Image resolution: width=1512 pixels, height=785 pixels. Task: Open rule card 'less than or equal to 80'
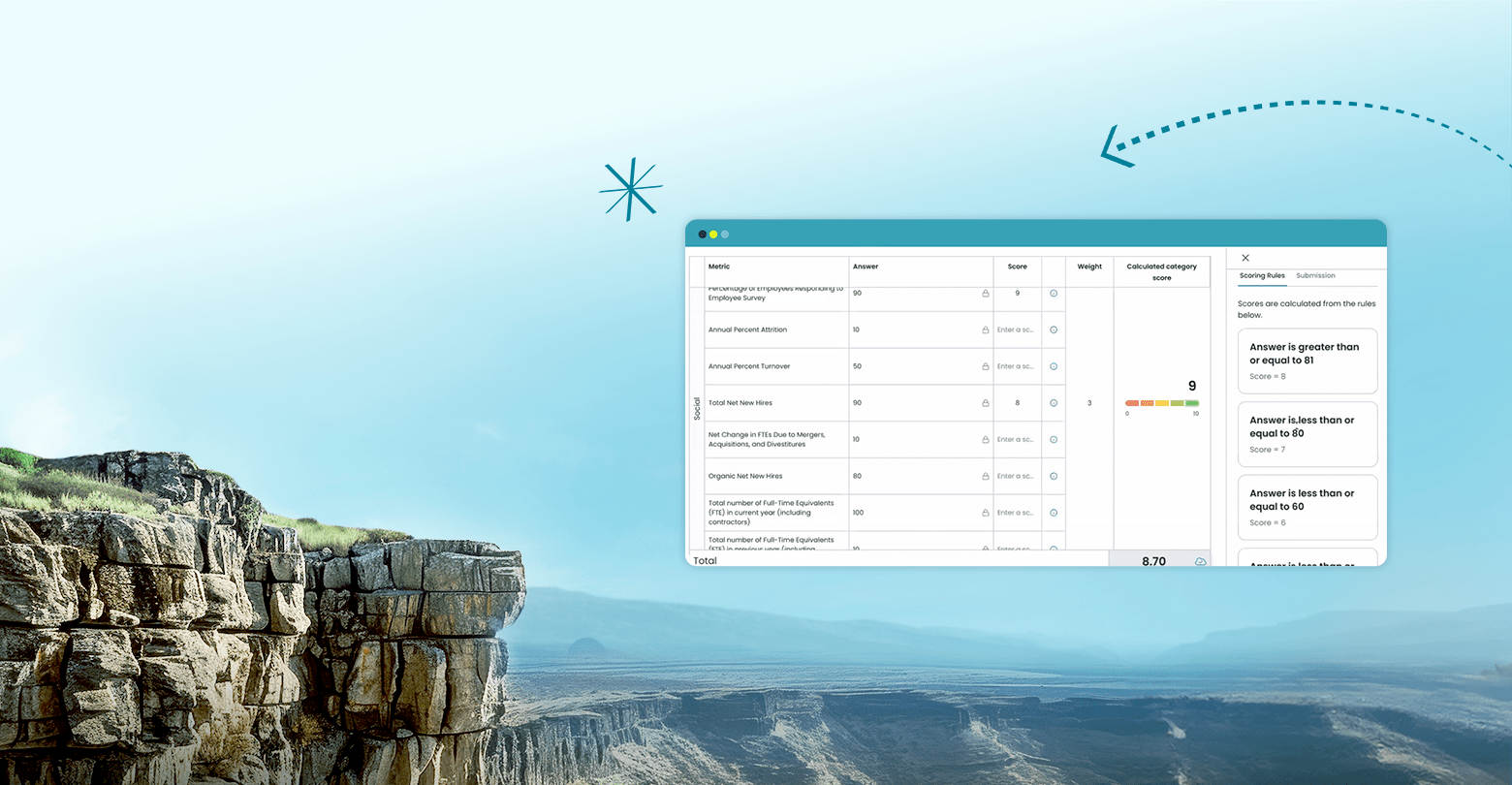[x=1307, y=434]
